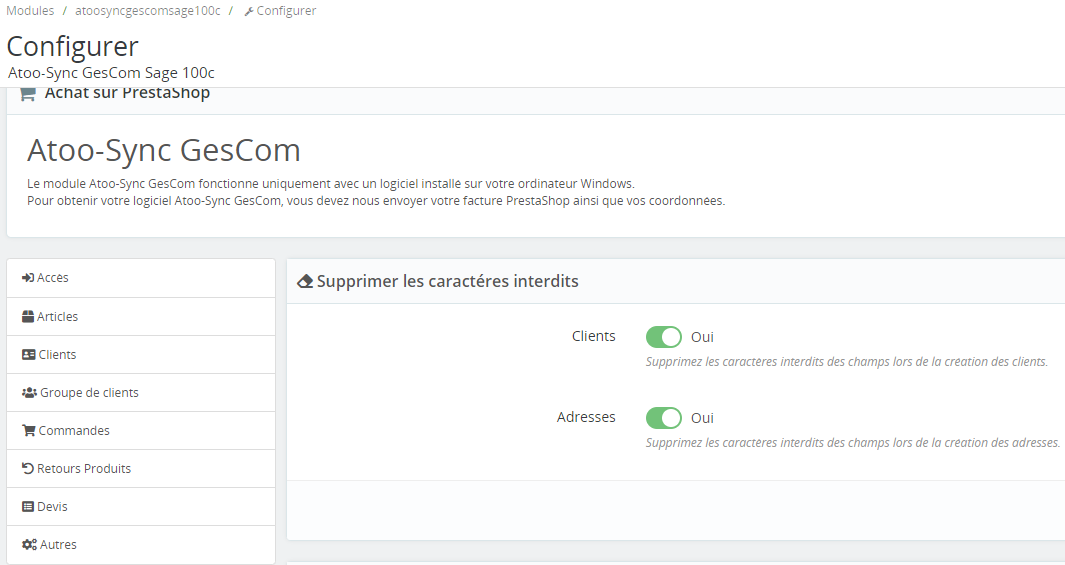The width and height of the screenshot is (1065, 565).
Task: Click the Atoo-Sync GesCom title text
Action: click(x=164, y=150)
